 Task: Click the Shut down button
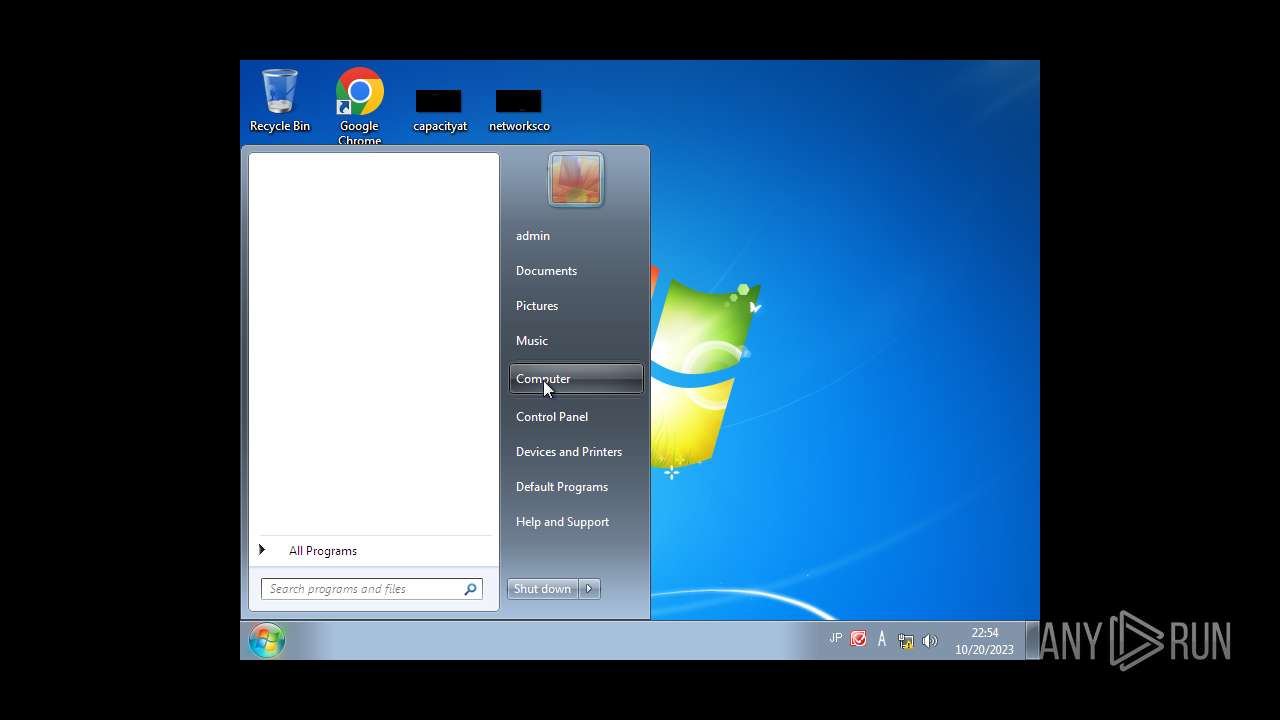542,589
